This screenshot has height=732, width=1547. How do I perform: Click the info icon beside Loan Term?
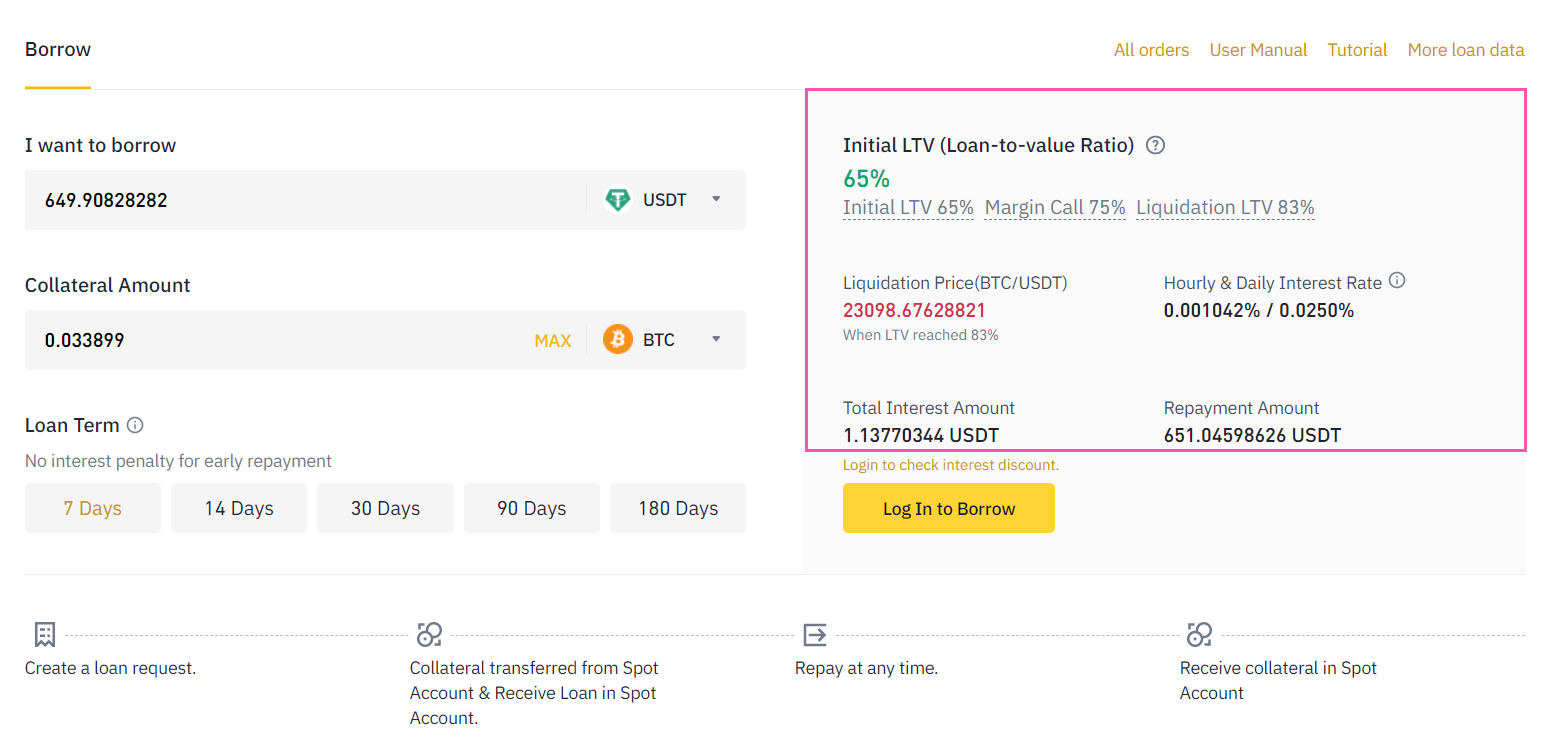[x=135, y=425]
